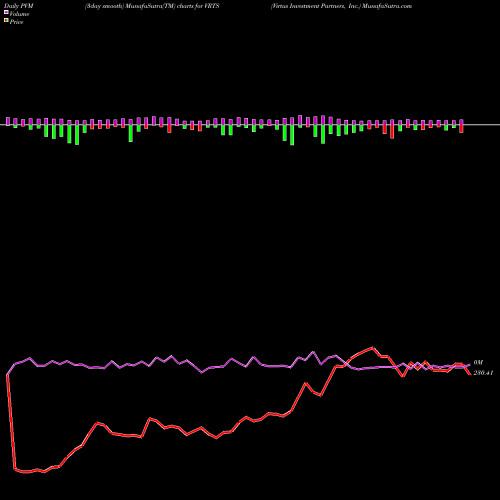Click the '0M' volume value label

click(478, 363)
